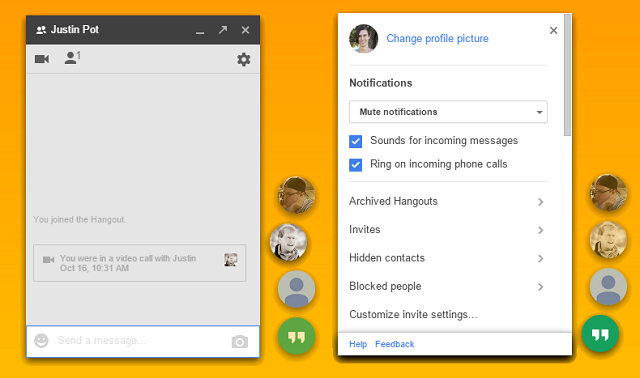Screen dimensions: 640x378
Task: Click the Help link
Action: [358, 344]
